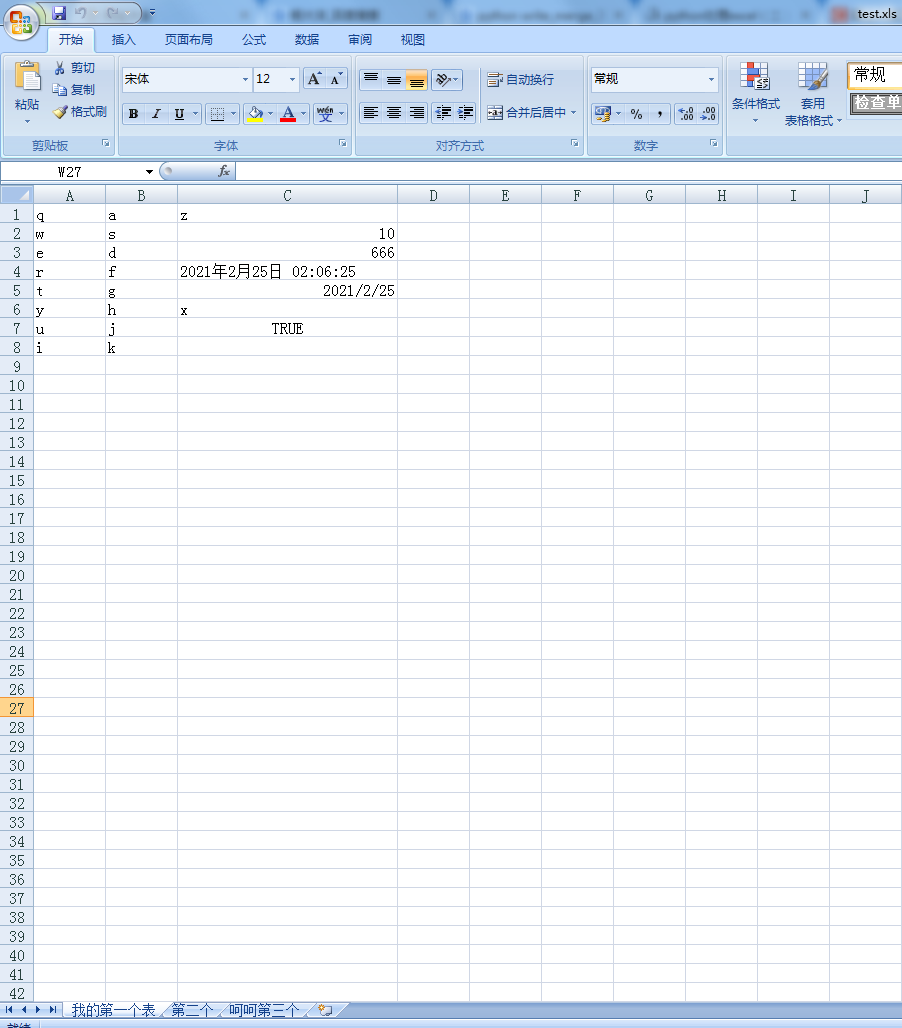
Task: Toggle wrap text 自动换行
Action: (x=521, y=79)
